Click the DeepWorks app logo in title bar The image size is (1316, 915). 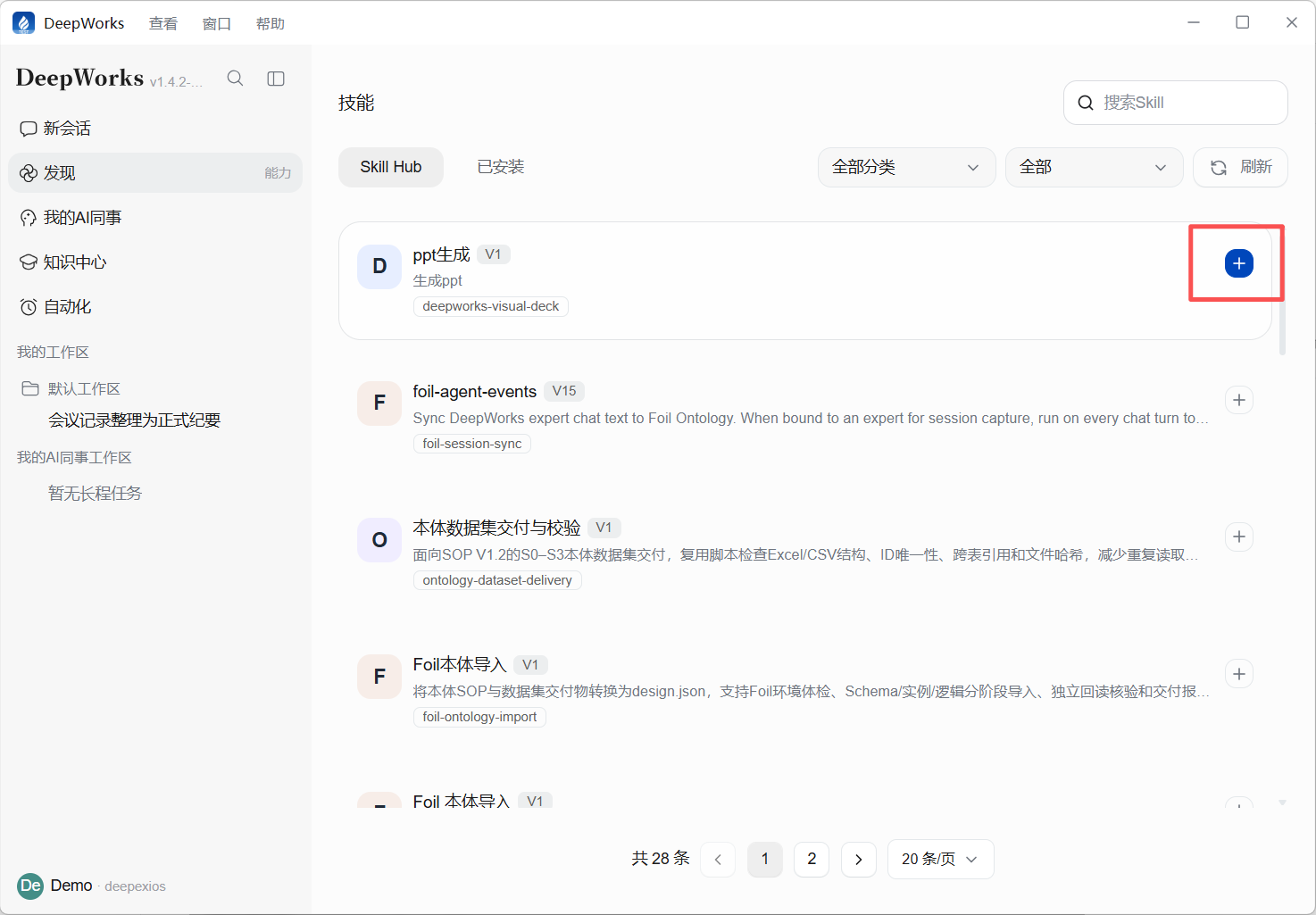[x=24, y=23]
